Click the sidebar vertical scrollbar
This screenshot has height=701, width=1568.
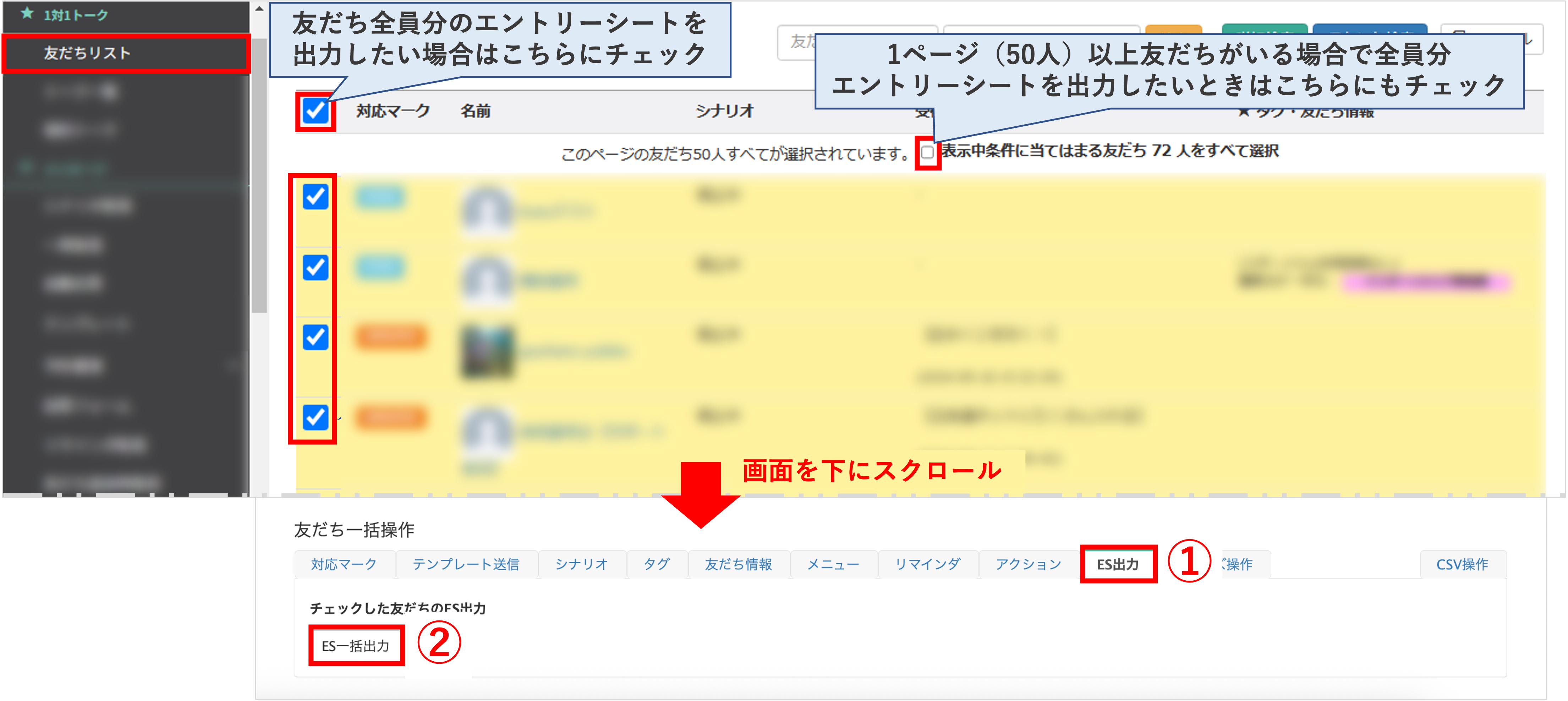click(x=260, y=176)
